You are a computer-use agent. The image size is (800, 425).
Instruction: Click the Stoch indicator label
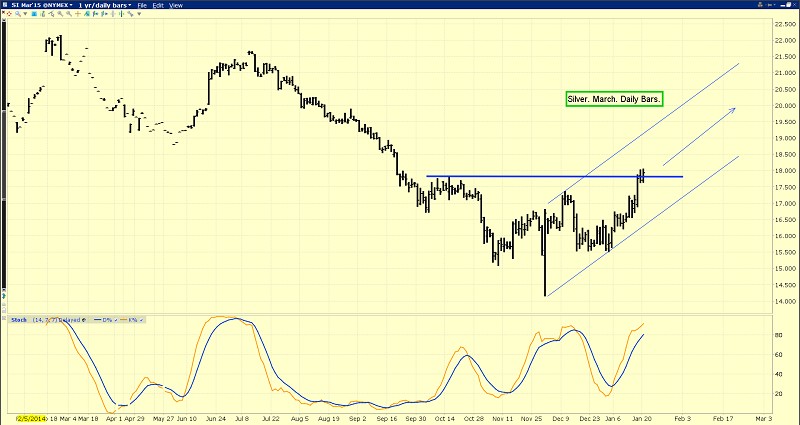point(19,320)
